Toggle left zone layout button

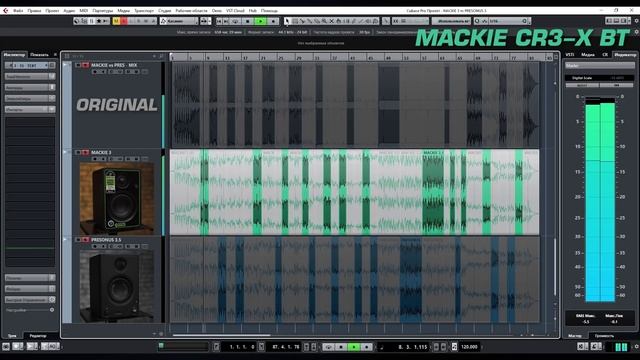point(609,21)
